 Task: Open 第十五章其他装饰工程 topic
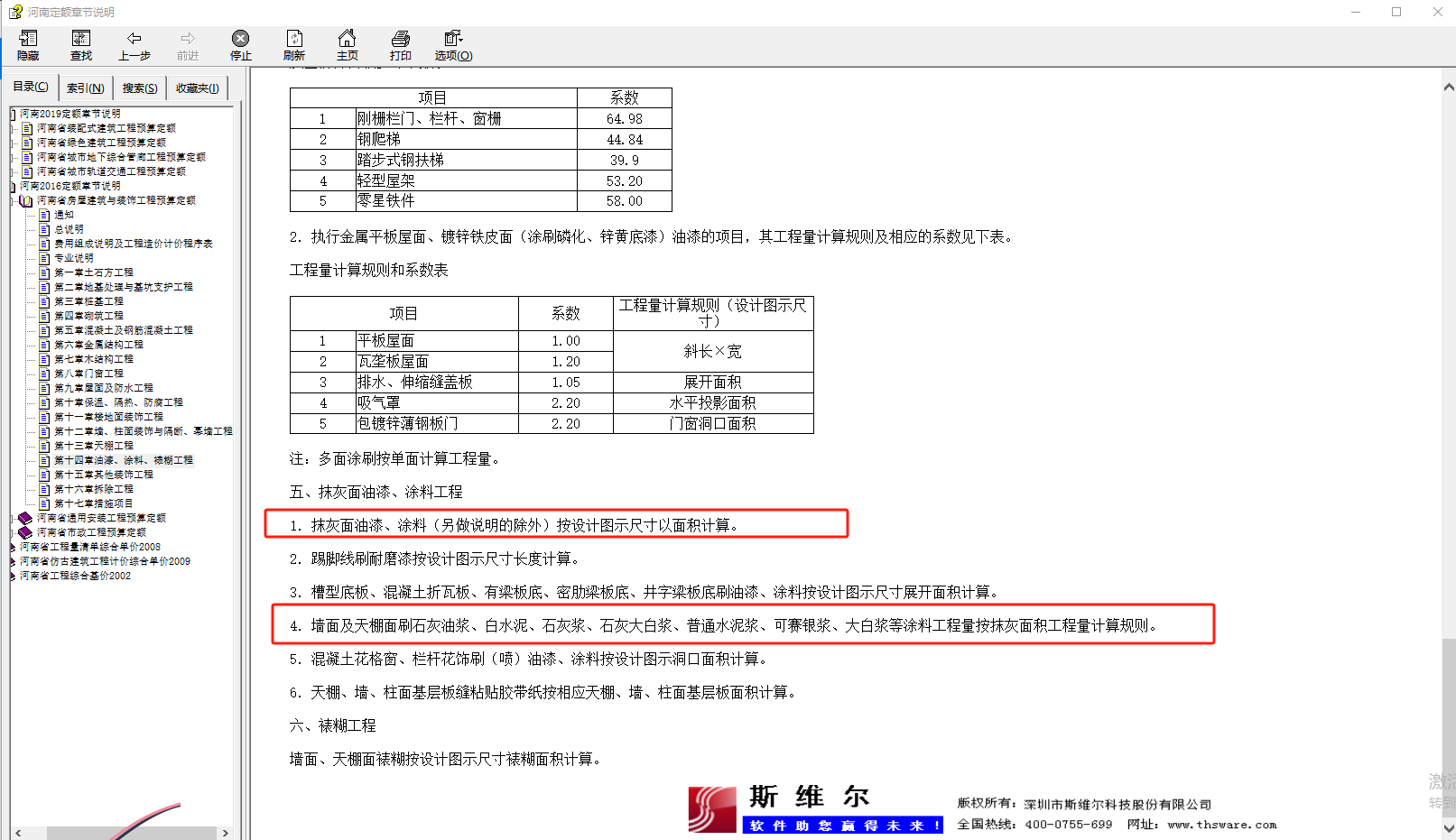click(x=104, y=475)
